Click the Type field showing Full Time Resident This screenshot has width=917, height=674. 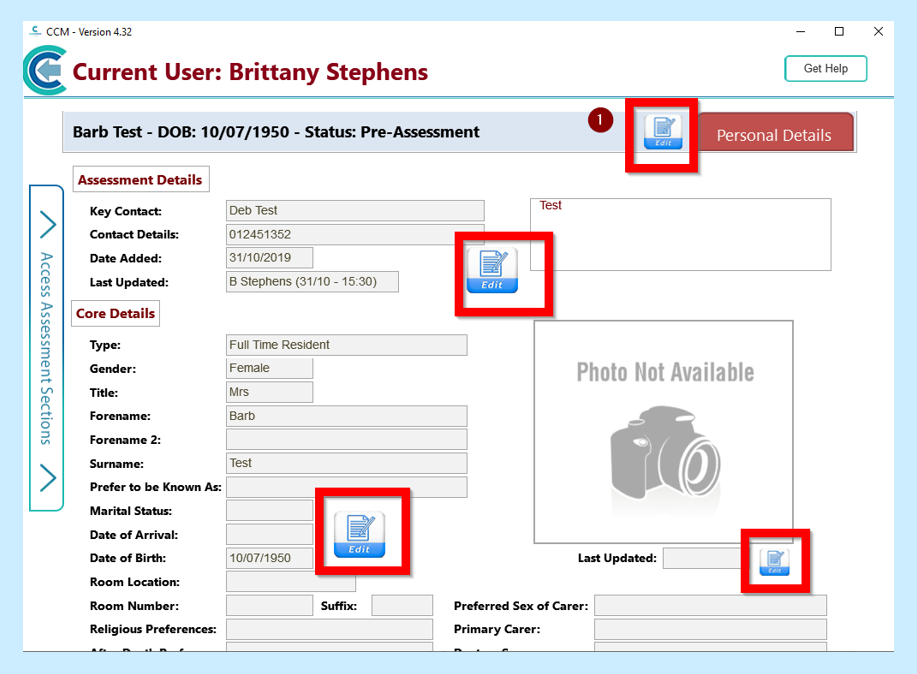346,345
